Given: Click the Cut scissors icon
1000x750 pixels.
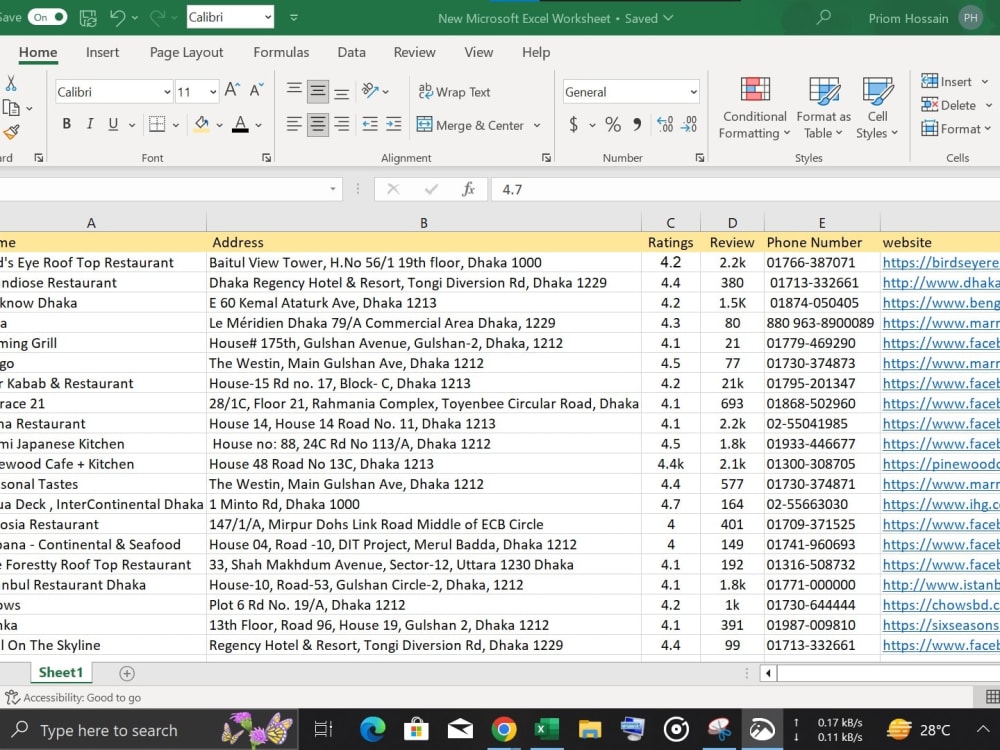Looking at the screenshot, I should pos(11,83).
